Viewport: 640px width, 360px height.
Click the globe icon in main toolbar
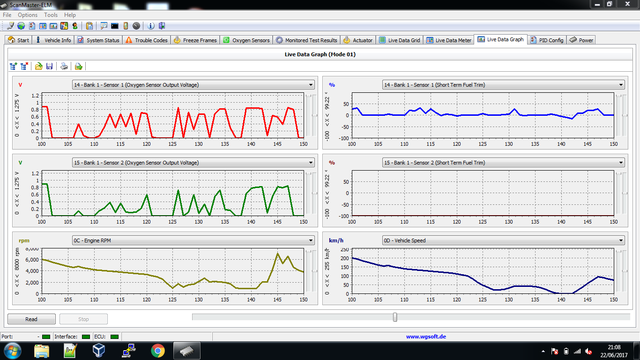tap(21, 26)
